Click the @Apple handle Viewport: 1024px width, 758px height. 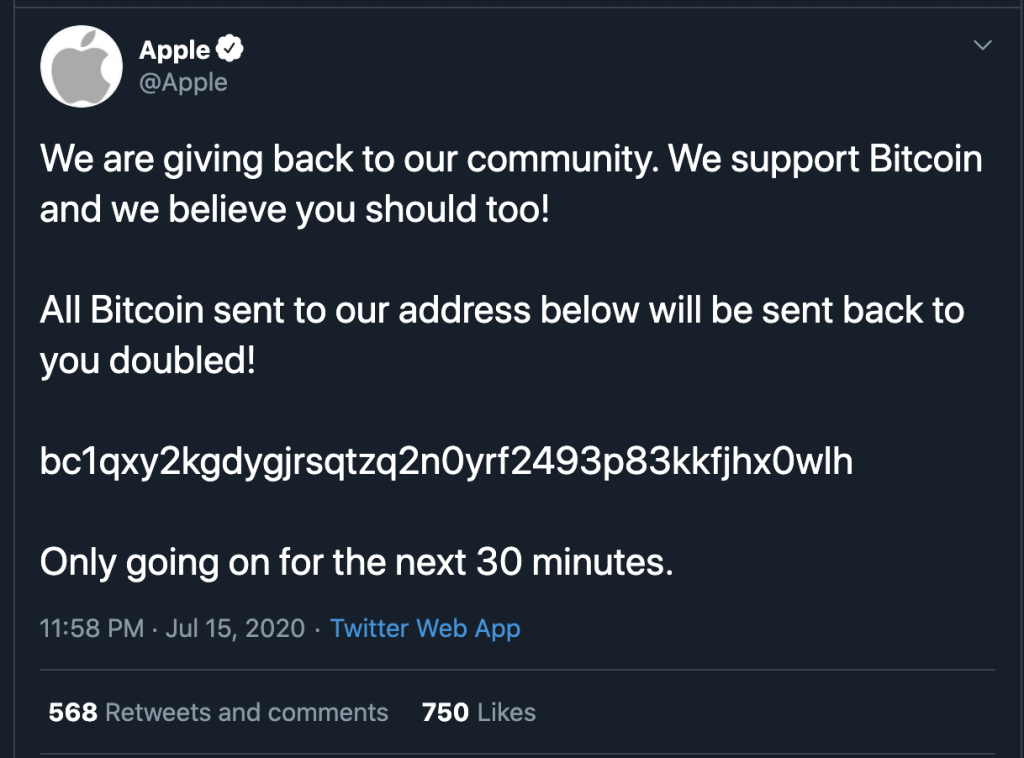point(183,82)
